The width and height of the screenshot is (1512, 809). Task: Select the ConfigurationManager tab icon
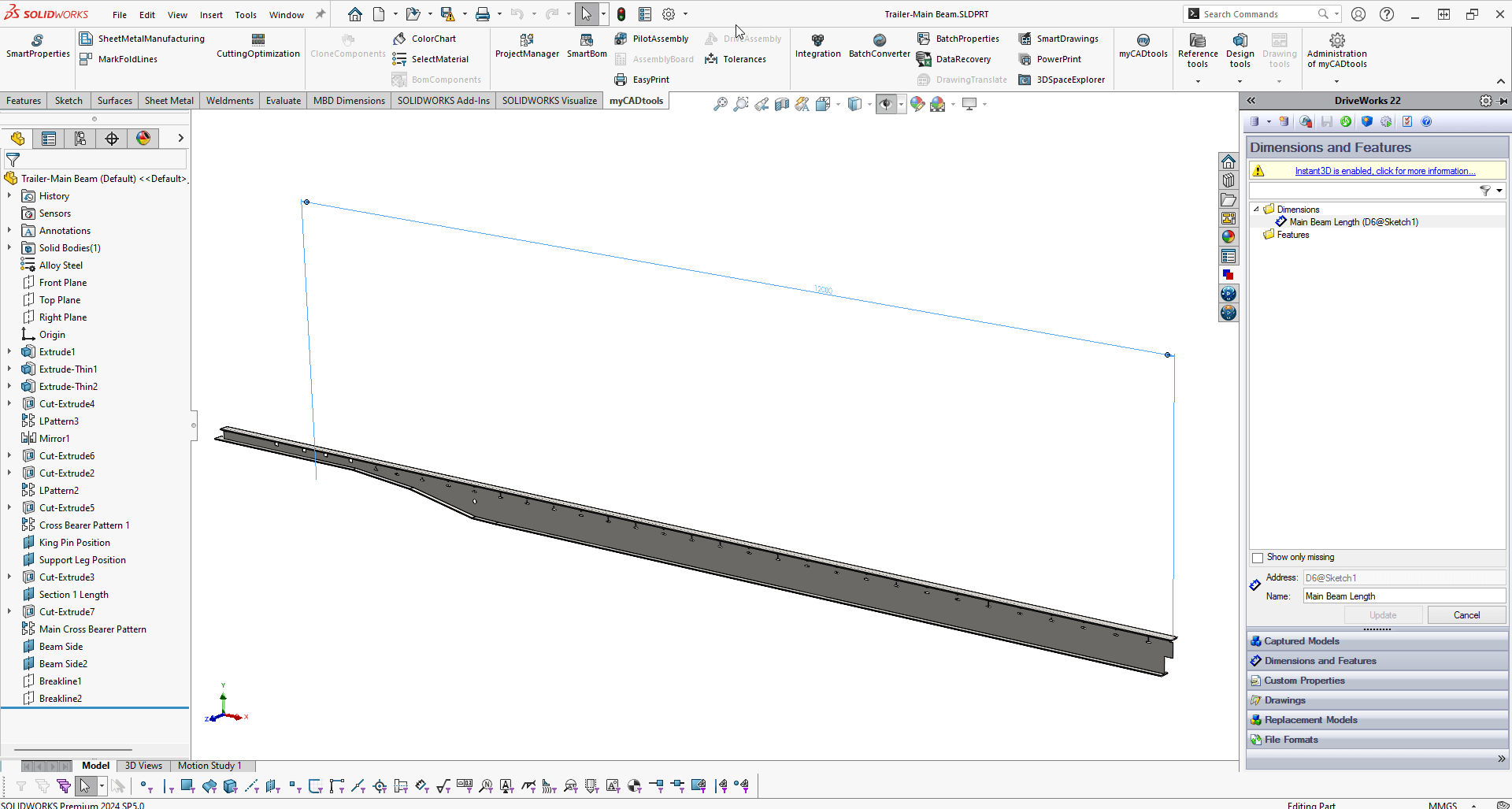click(80, 139)
